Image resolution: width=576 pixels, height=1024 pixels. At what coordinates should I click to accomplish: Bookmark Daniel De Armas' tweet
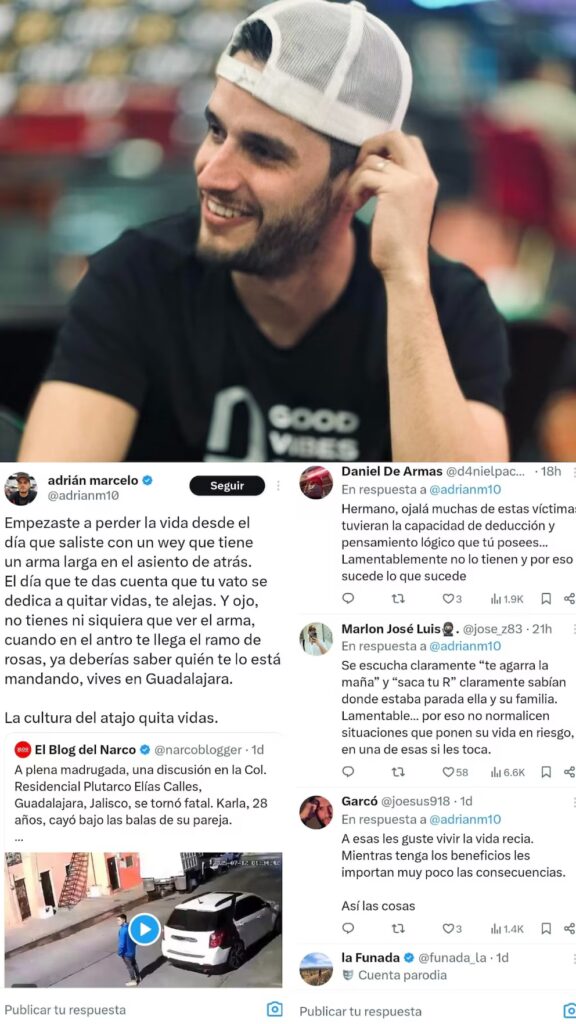coord(546,598)
